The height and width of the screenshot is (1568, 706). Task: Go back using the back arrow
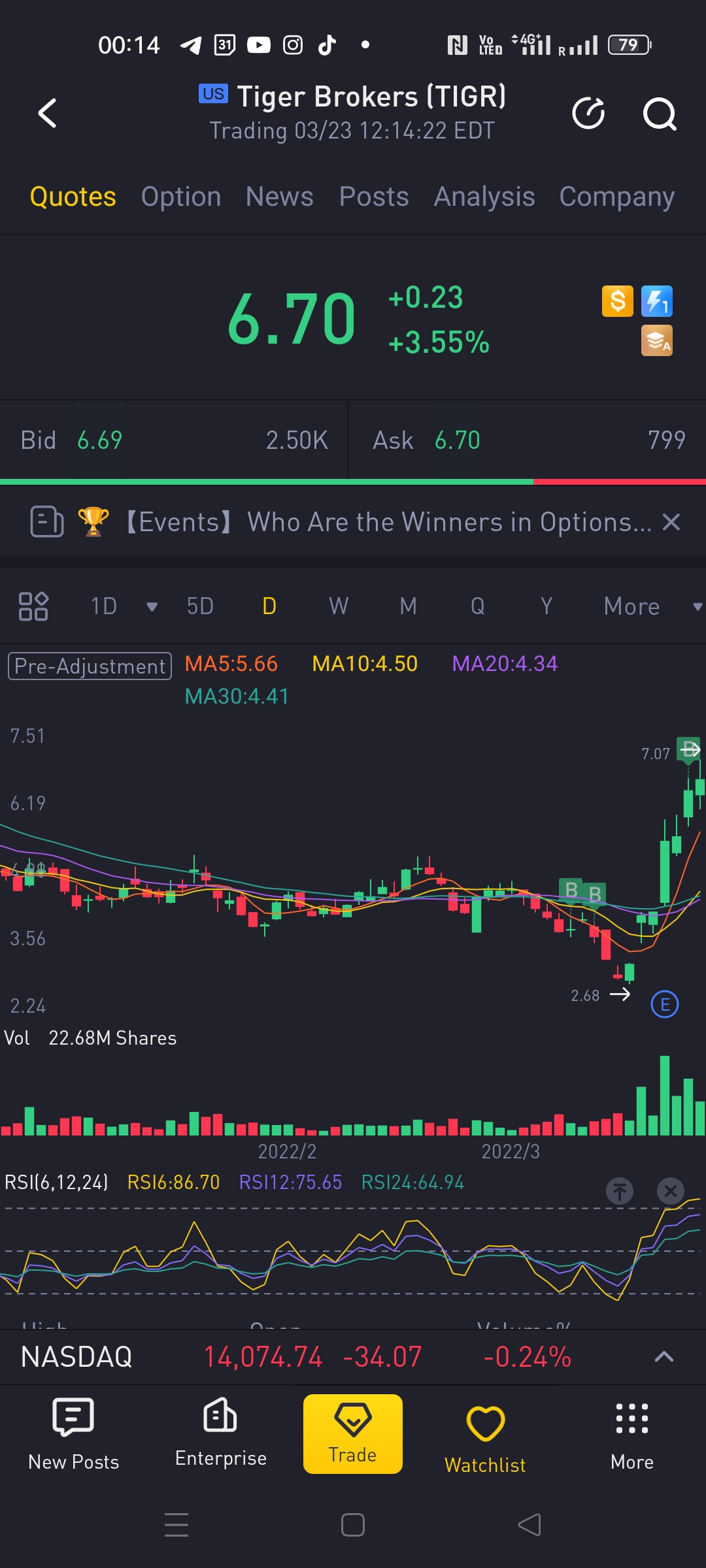pos(47,113)
